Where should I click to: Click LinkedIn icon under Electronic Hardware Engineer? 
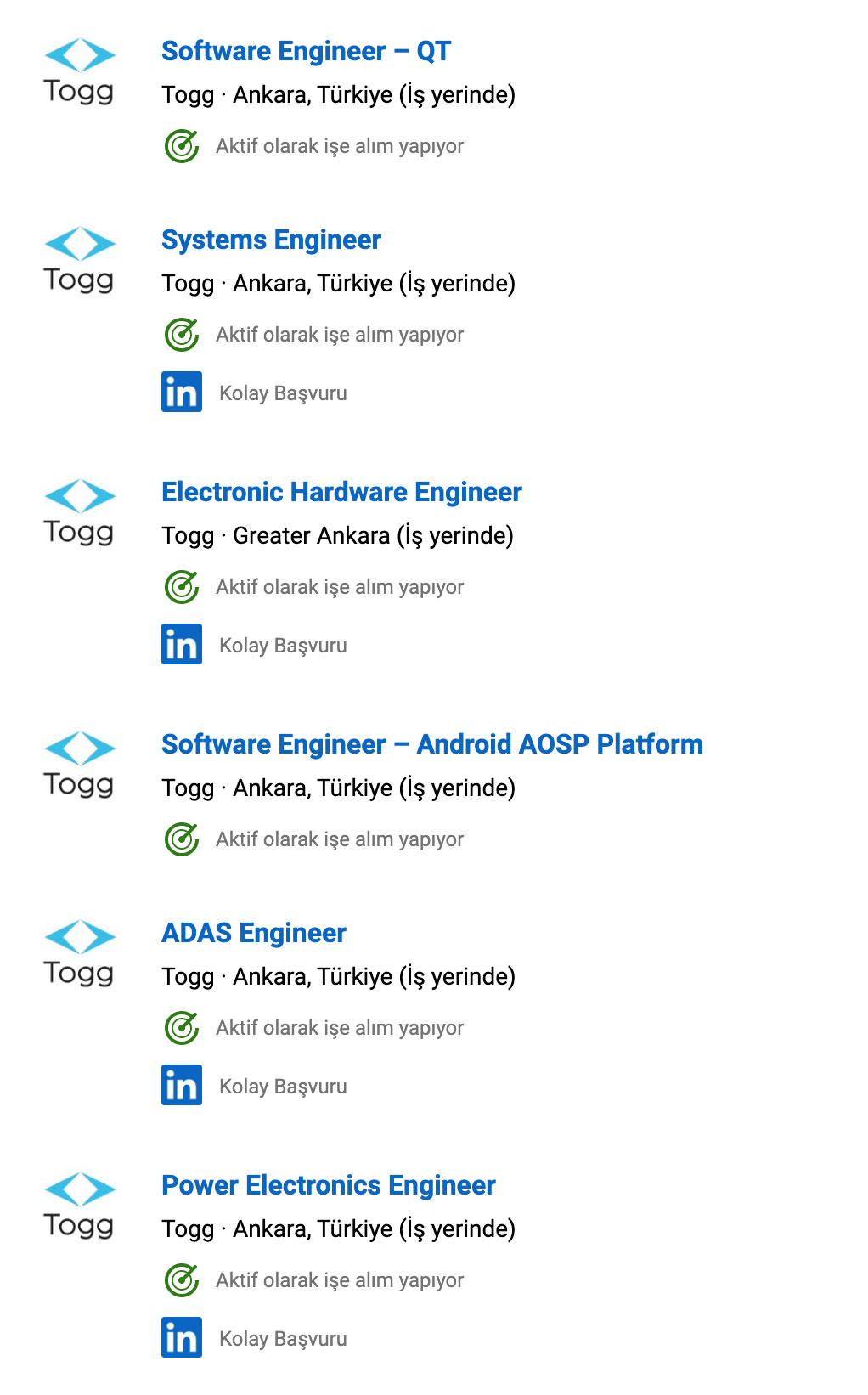(182, 644)
